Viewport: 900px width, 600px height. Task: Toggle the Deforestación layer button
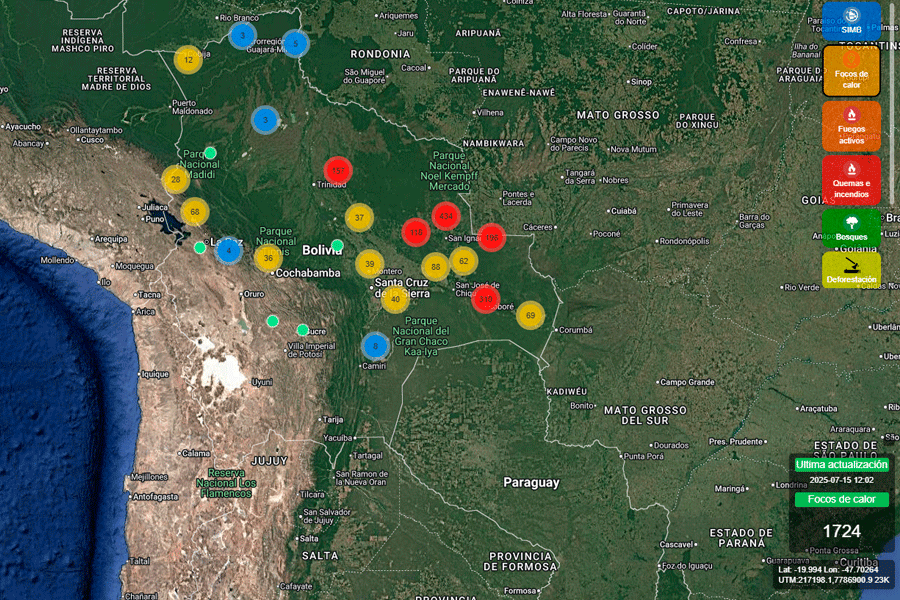point(851,269)
